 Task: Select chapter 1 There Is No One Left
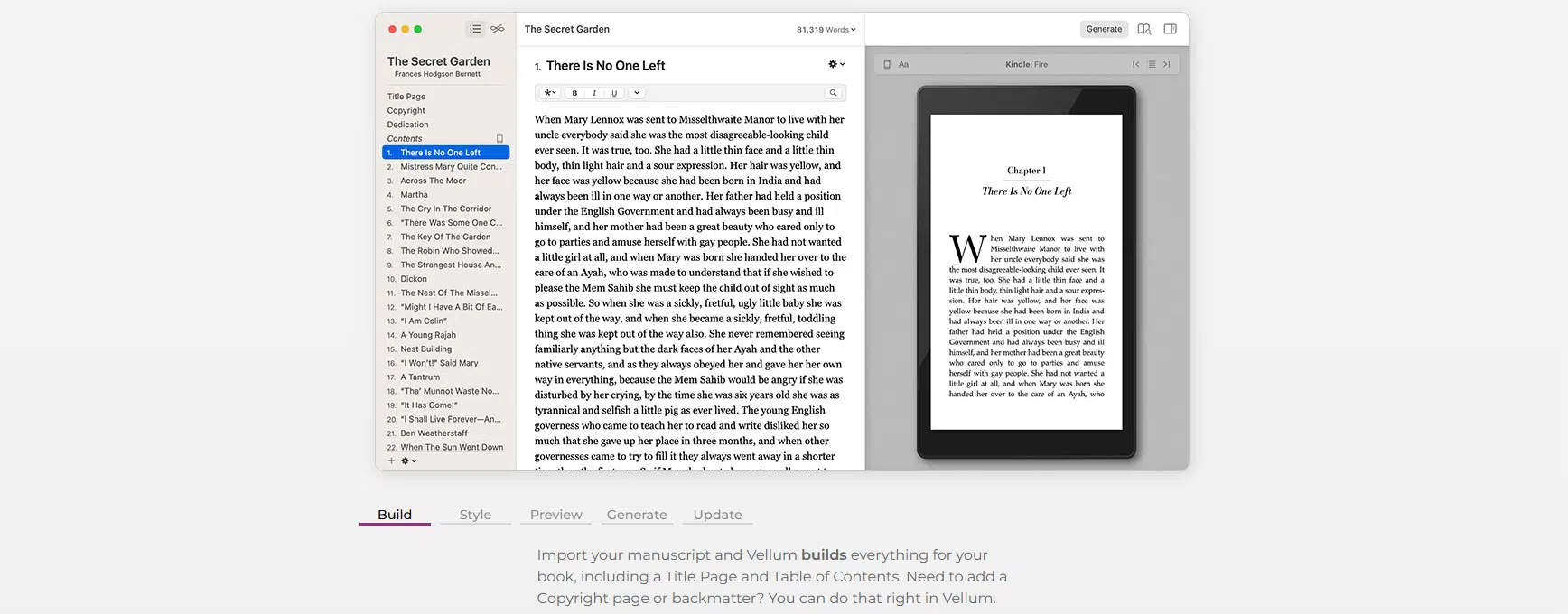coord(445,153)
